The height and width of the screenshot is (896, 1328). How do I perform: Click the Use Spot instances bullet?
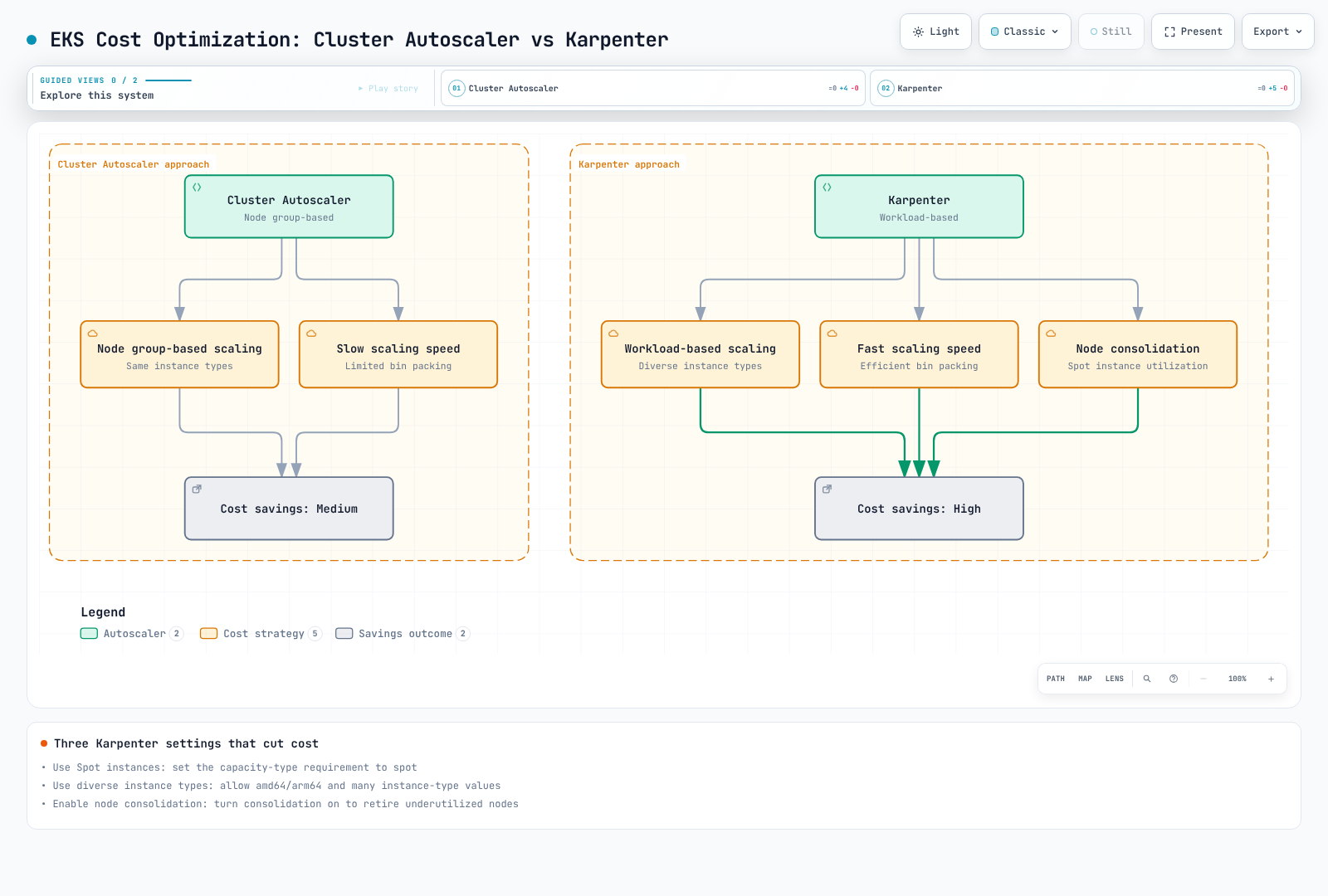(235, 767)
